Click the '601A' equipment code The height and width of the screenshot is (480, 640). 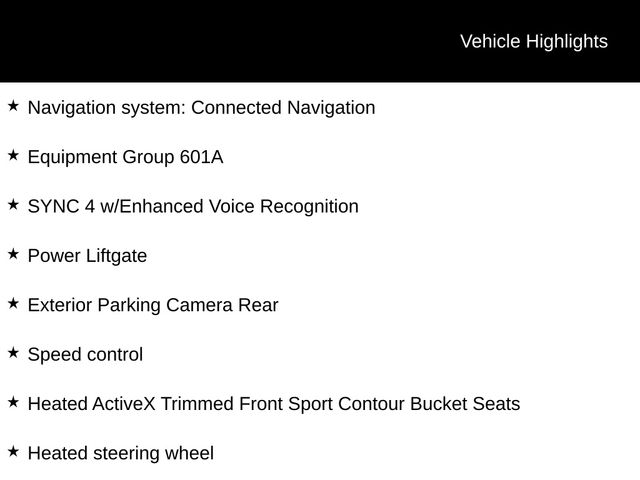[x=202, y=157]
